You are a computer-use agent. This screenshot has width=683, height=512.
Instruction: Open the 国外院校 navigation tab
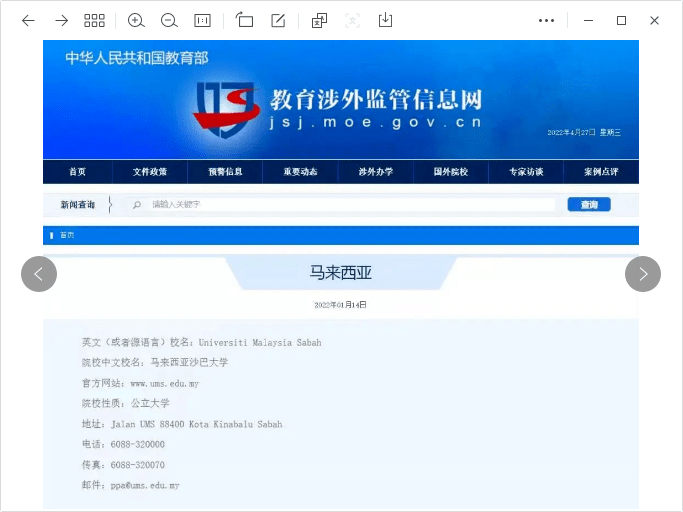[x=450, y=172]
